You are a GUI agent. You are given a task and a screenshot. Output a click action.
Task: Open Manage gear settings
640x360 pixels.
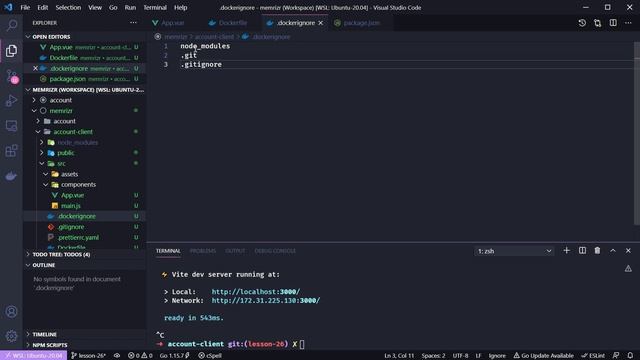pos(11,336)
